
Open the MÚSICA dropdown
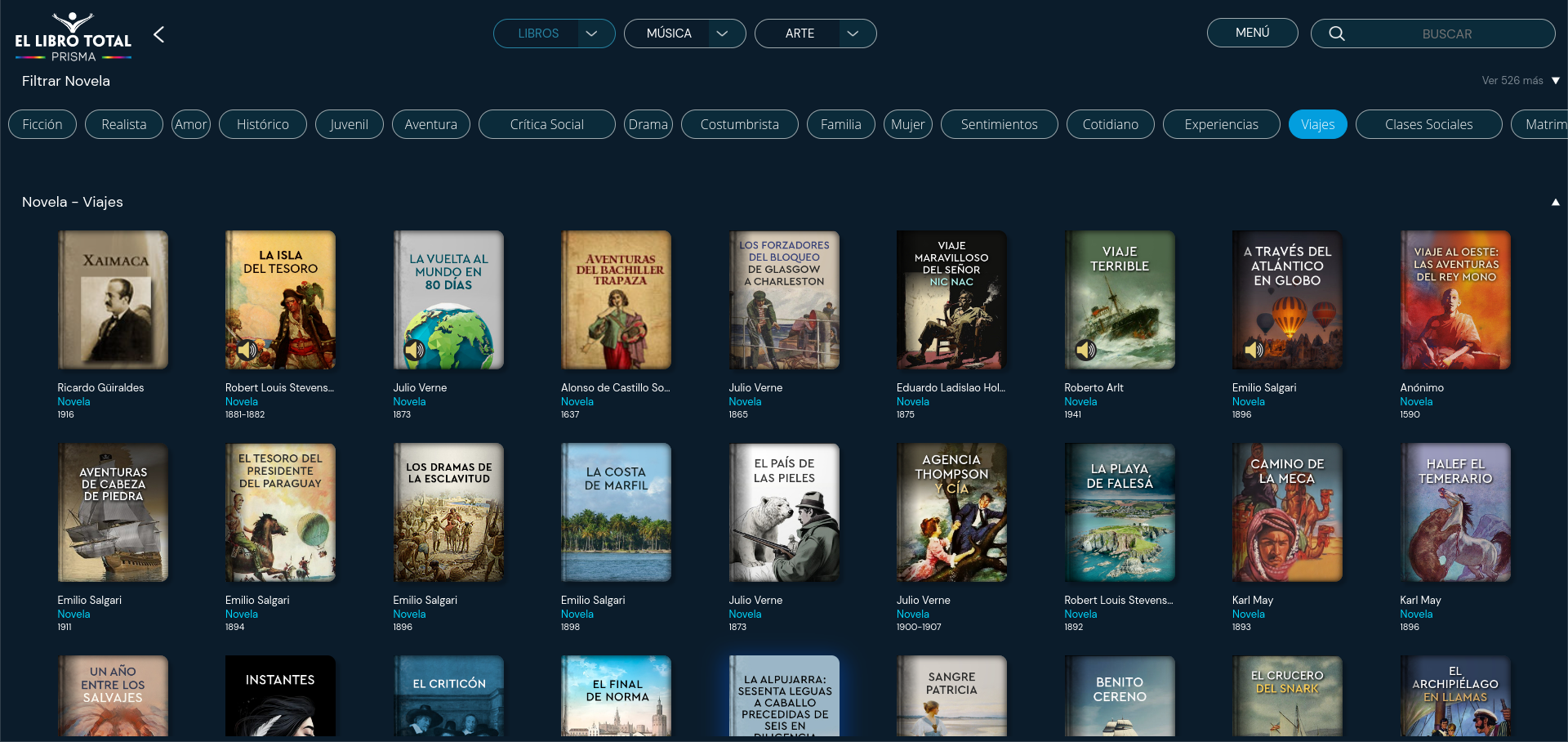[722, 34]
